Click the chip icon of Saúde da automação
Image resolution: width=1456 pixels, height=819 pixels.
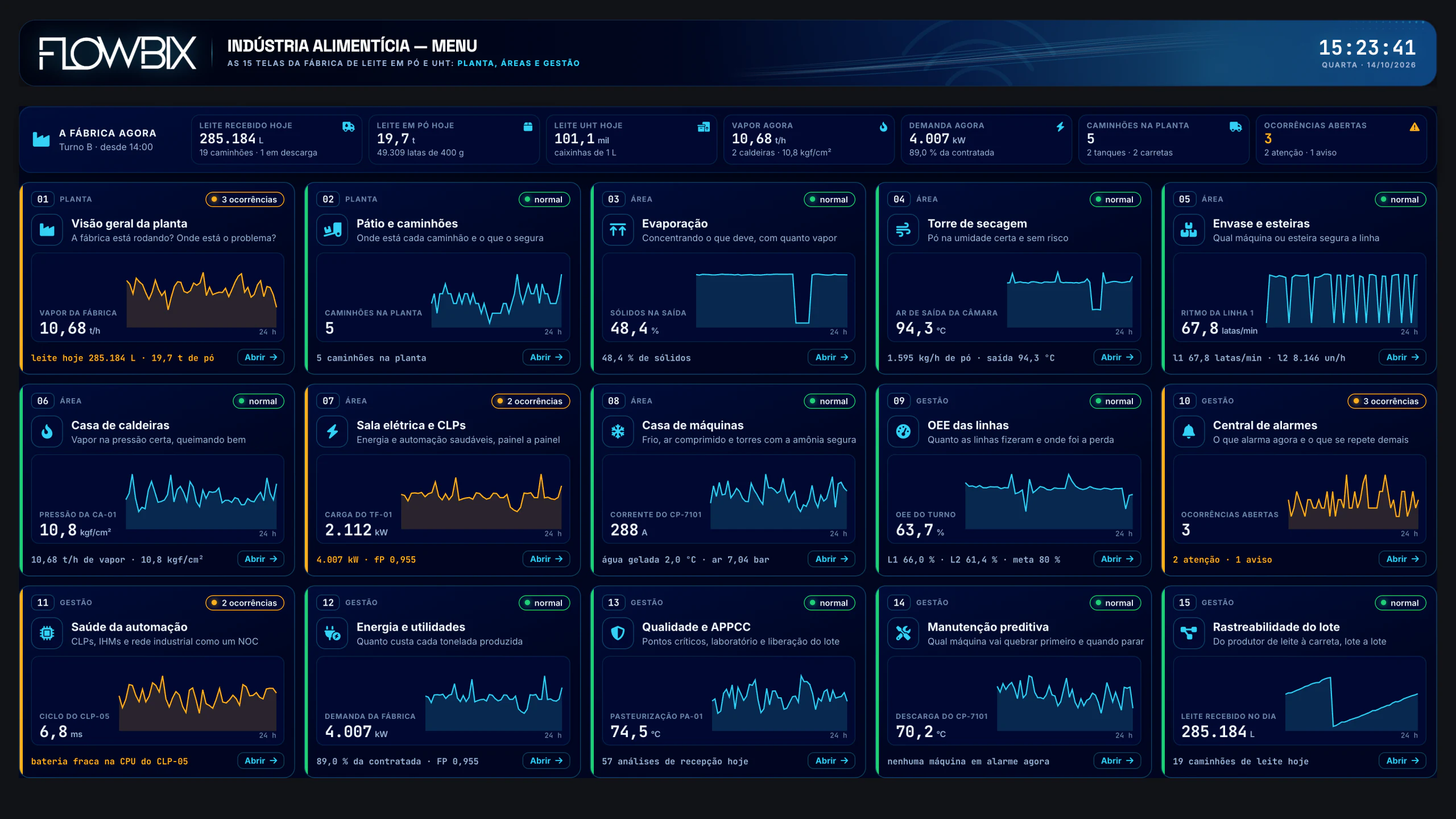[x=47, y=633]
